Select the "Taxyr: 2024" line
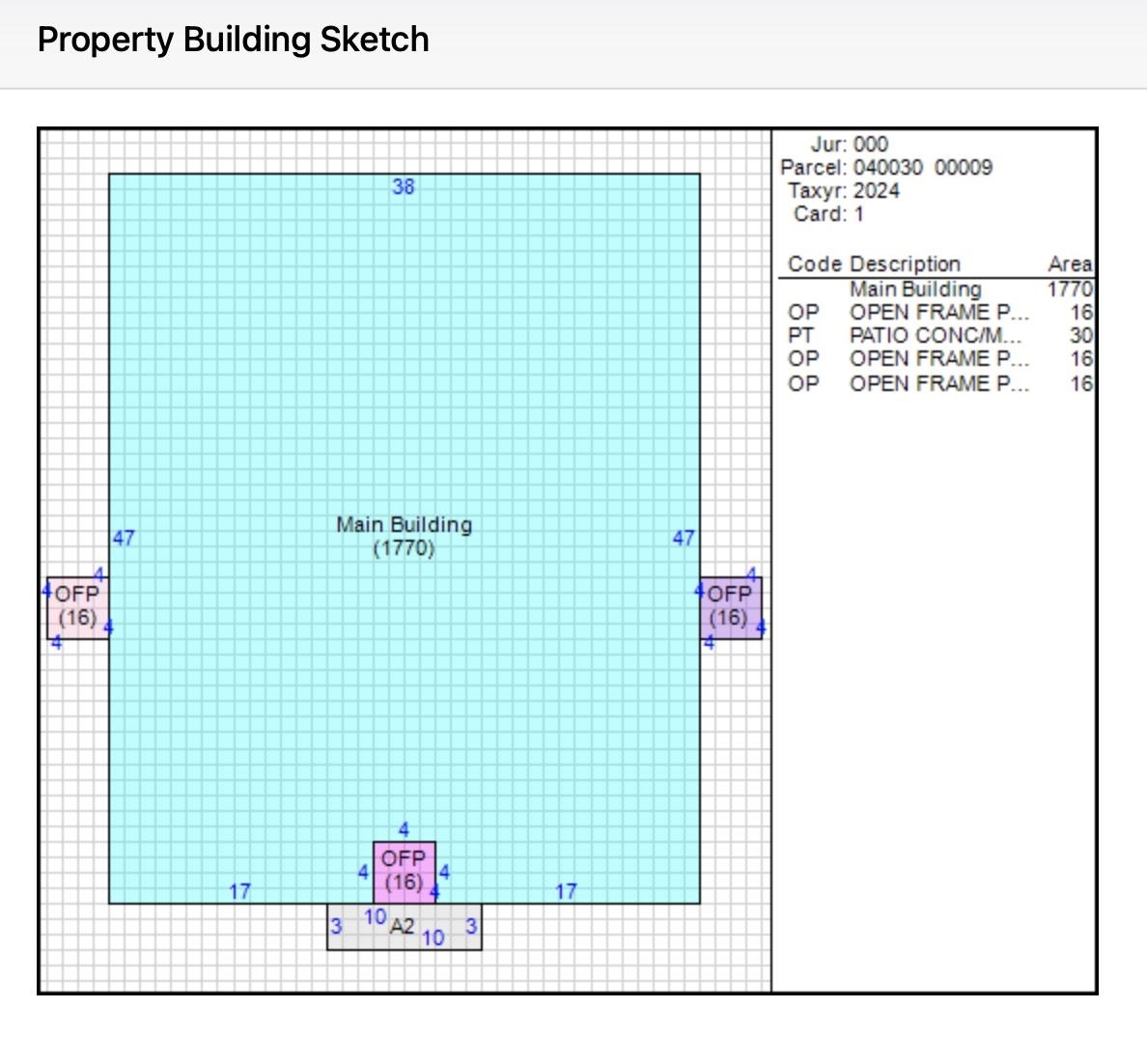This screenshot has width=1147, height=1064. pos(844,191)
